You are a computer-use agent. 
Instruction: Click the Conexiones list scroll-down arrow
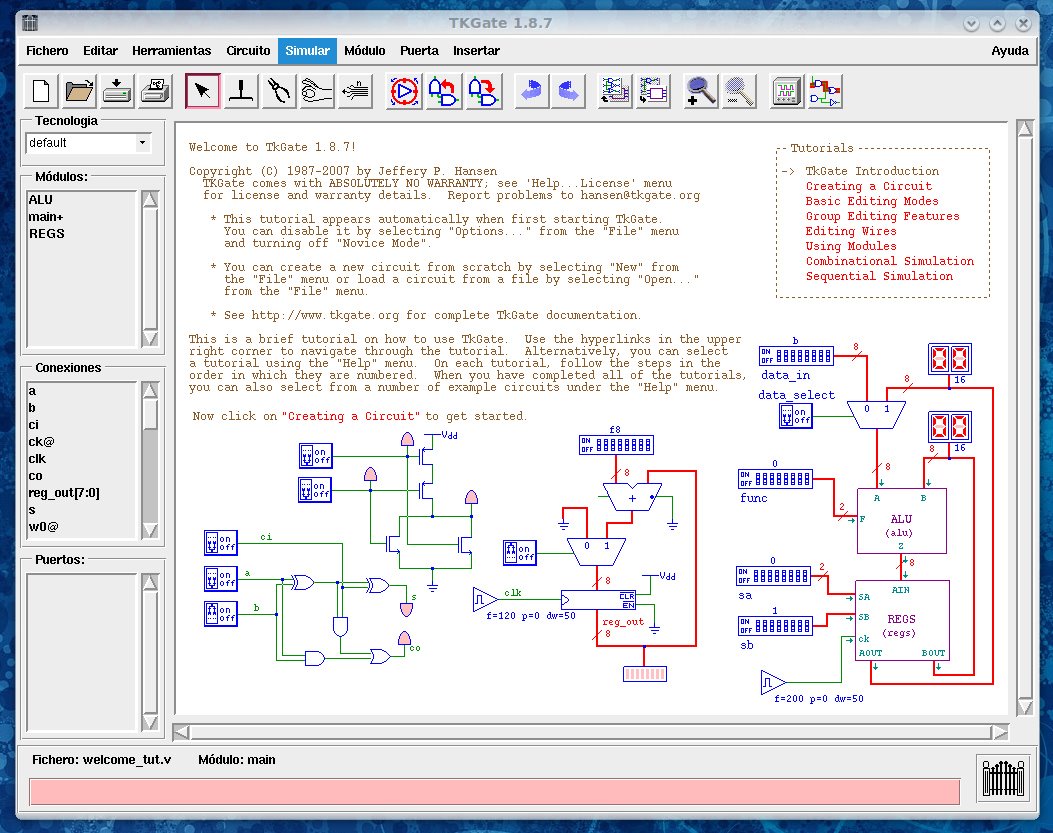tap(150, 530)
